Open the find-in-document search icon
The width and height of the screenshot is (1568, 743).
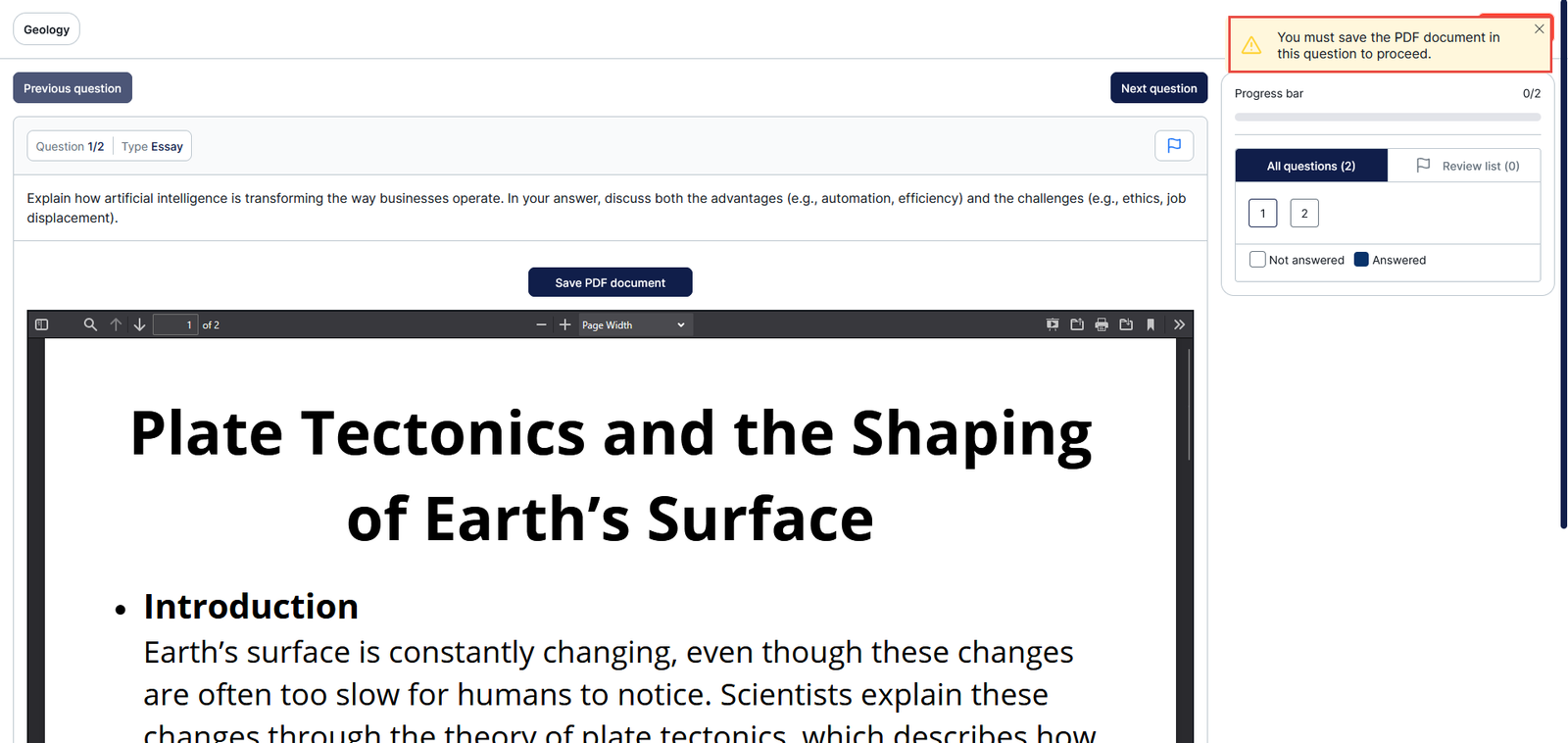click(90, 324)
